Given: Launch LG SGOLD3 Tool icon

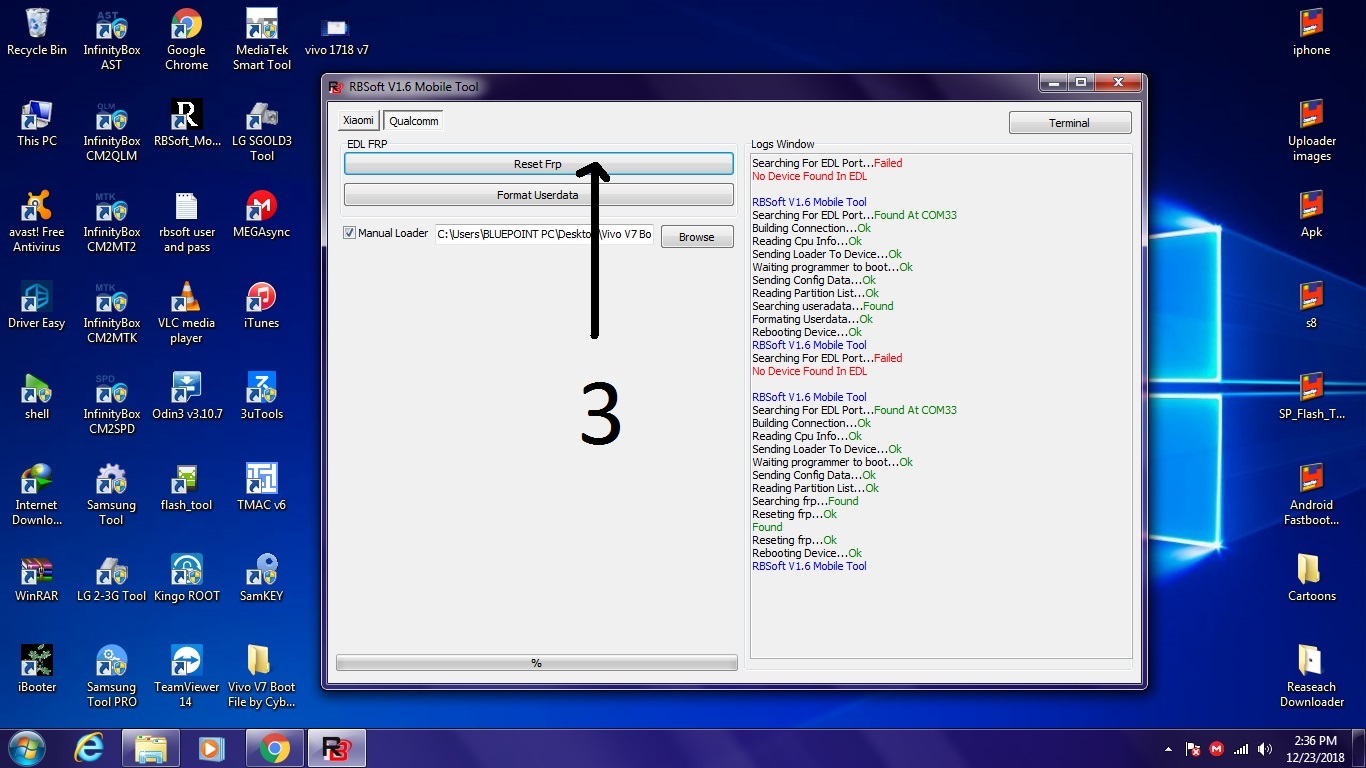Looking at the screenshot, I should tap(262, 130).
